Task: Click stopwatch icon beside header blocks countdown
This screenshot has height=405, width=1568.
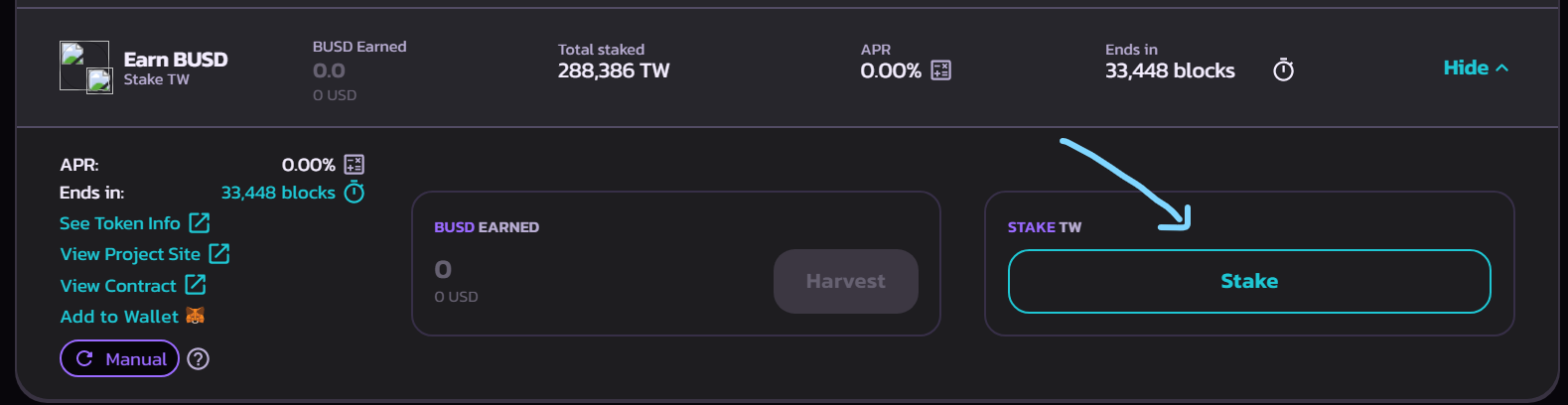Action: [x=1283, y=69]
